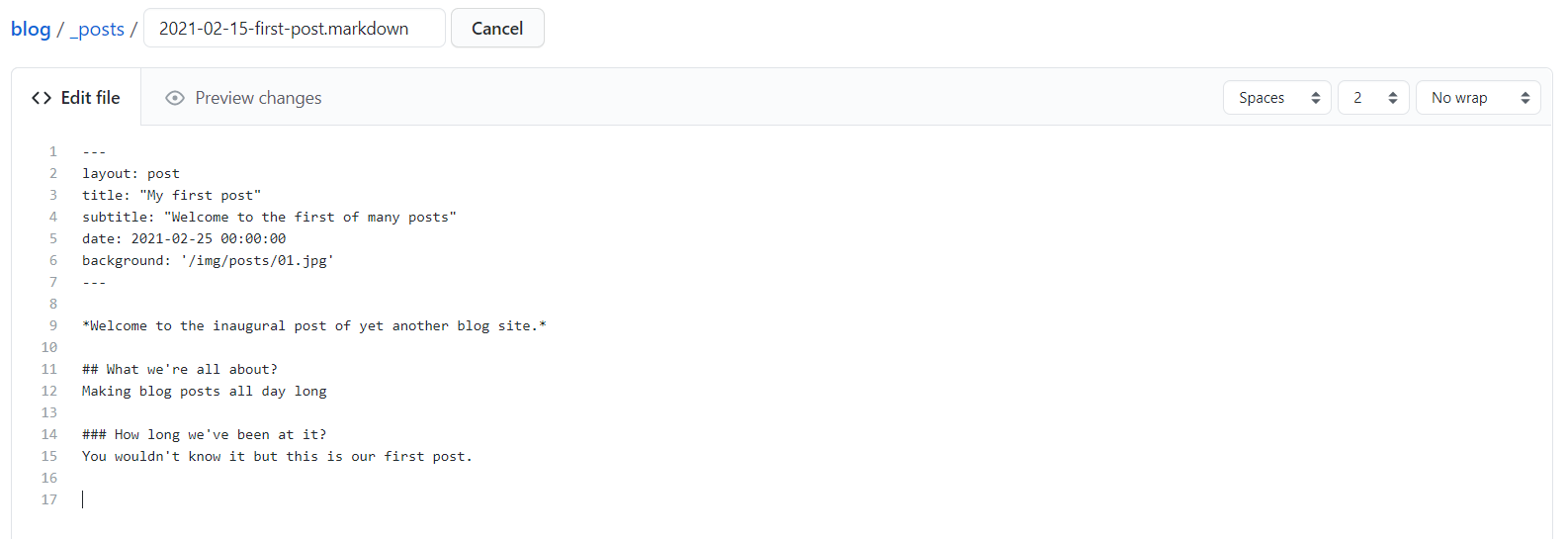The image size is (1568, 539).
Task: Switch to the Edit file tab
Action: click(76, 98)
